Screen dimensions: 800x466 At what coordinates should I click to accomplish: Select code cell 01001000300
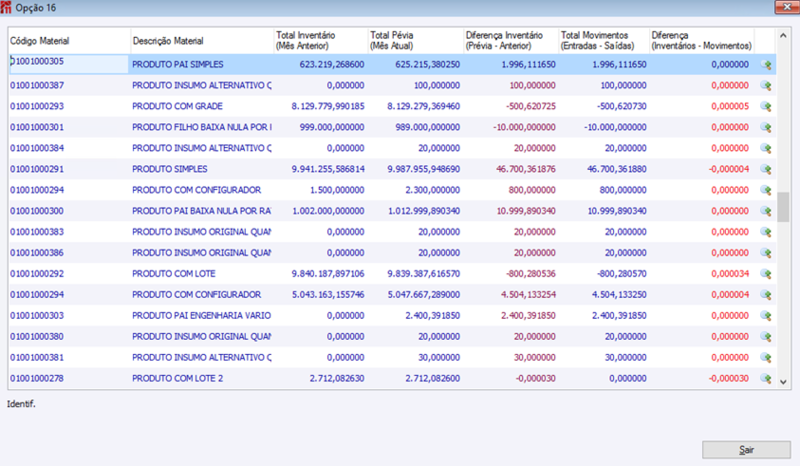37,211
